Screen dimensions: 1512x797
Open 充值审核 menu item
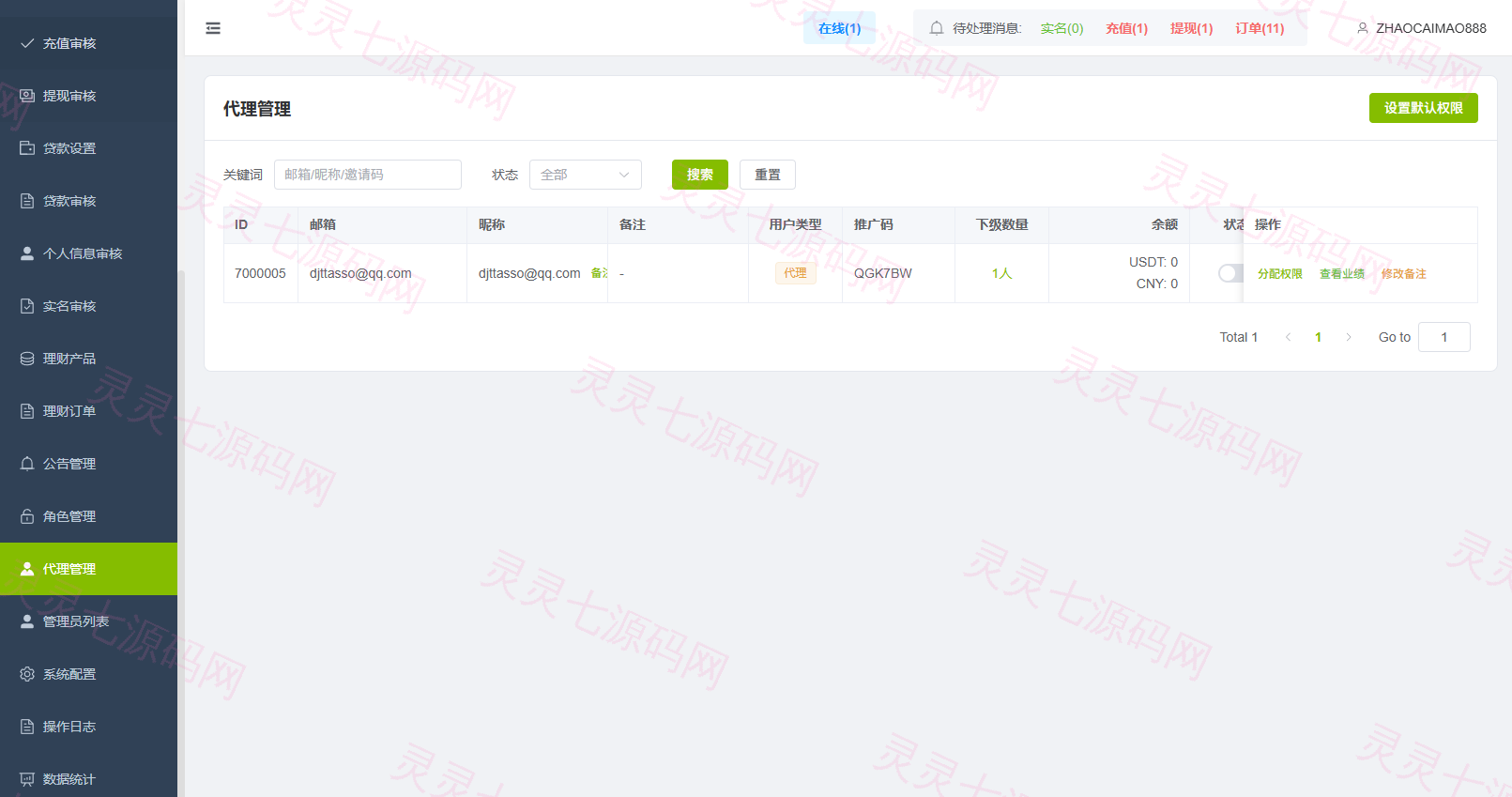click(88, 43)
